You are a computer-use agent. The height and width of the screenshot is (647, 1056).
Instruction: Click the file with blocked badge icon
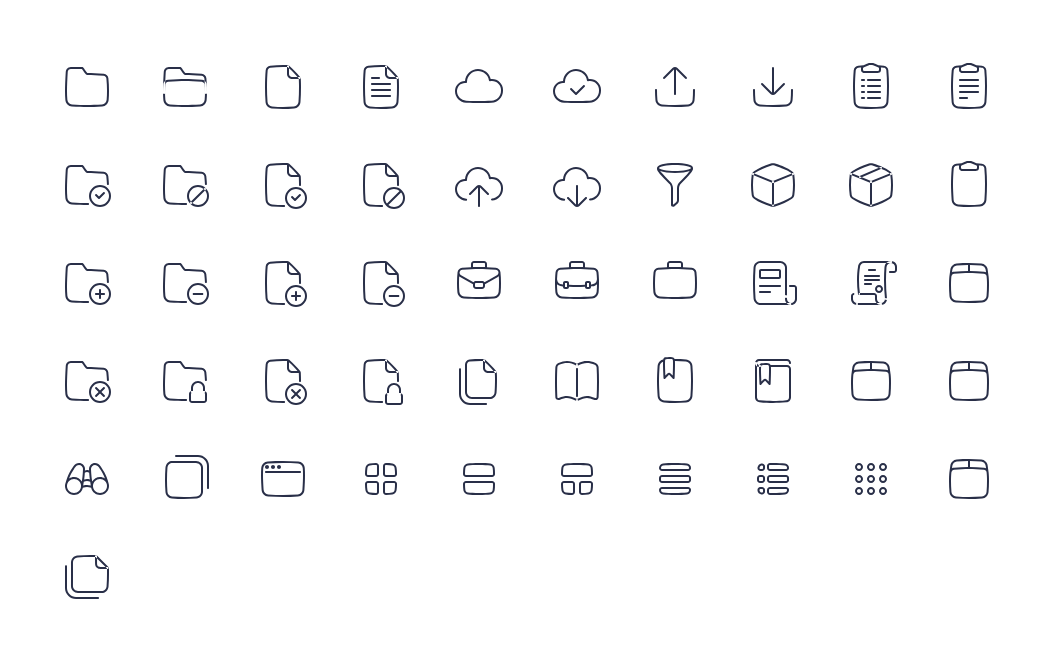point(383,185)
